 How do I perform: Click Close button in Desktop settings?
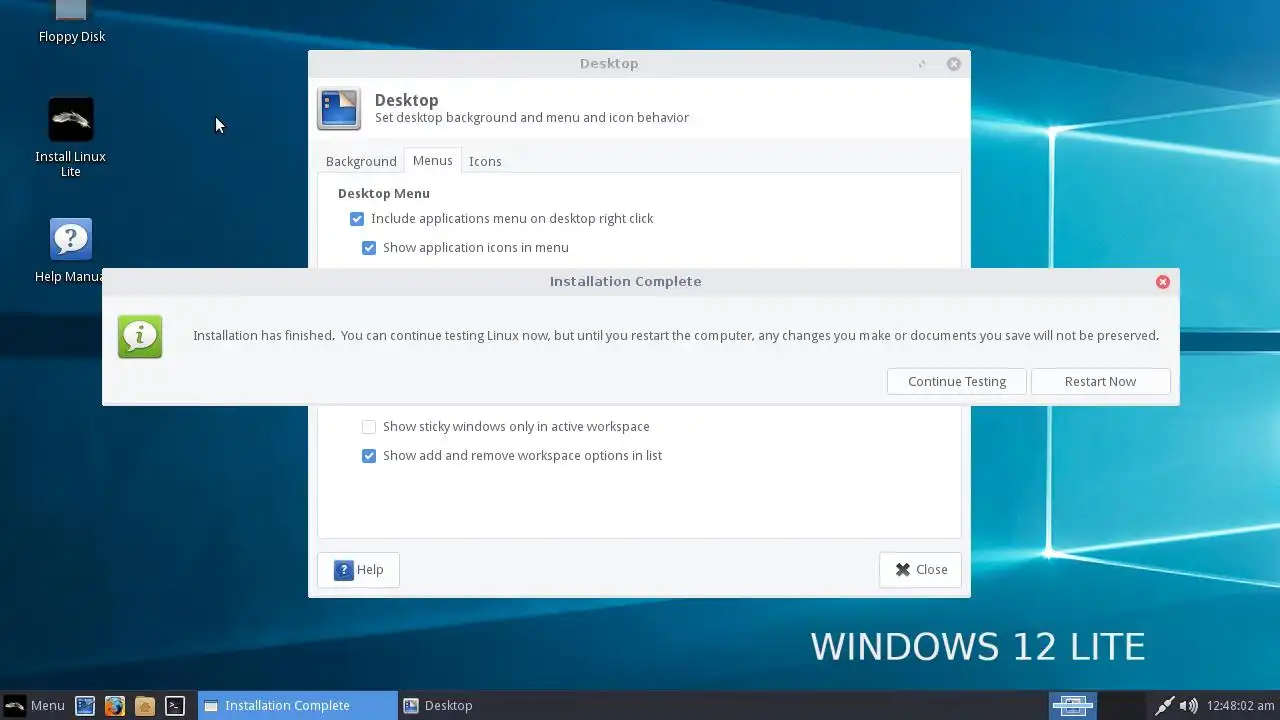point(920,569)
